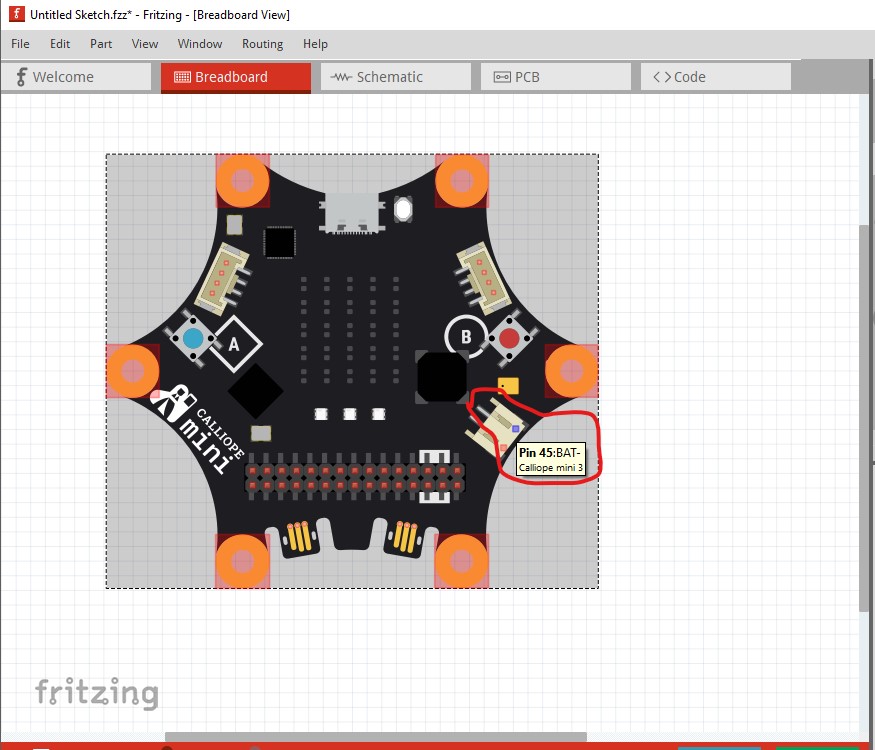Click the left gold edge contacts at the bottom
The height and width of the screenshot is (750, 875).
click(x=299, y=537)
